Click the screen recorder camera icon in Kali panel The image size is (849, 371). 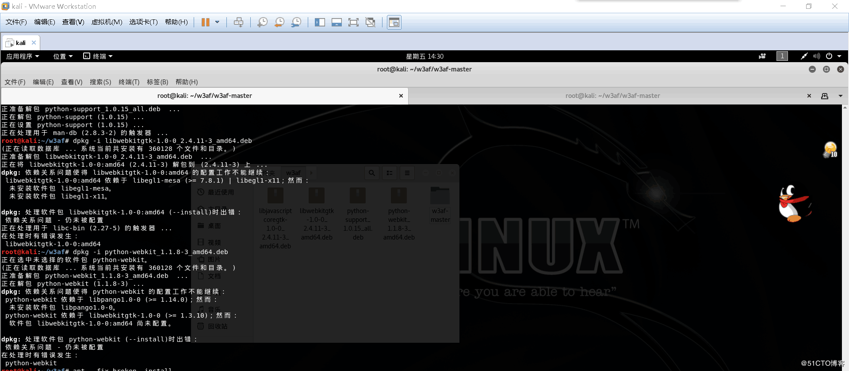pyautogui.click(x=762, y=56)
